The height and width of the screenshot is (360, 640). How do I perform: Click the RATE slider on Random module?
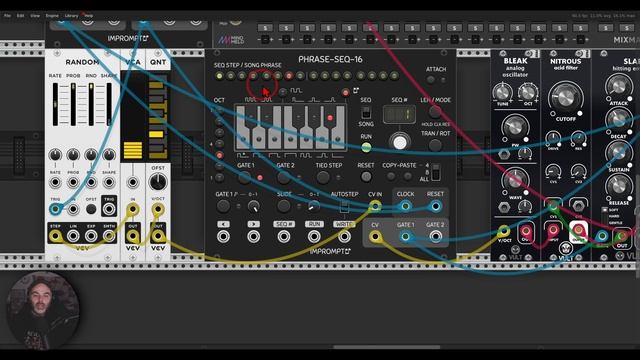coord(55,104)
